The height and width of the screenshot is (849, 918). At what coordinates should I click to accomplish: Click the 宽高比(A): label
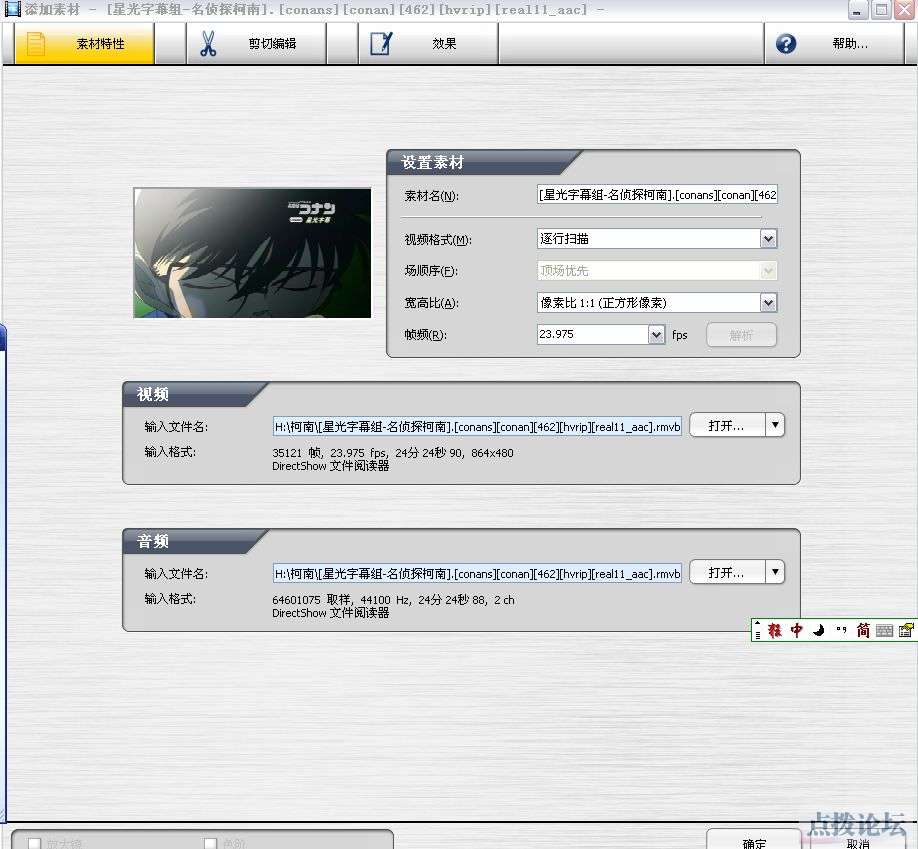(x=431, y=303)
